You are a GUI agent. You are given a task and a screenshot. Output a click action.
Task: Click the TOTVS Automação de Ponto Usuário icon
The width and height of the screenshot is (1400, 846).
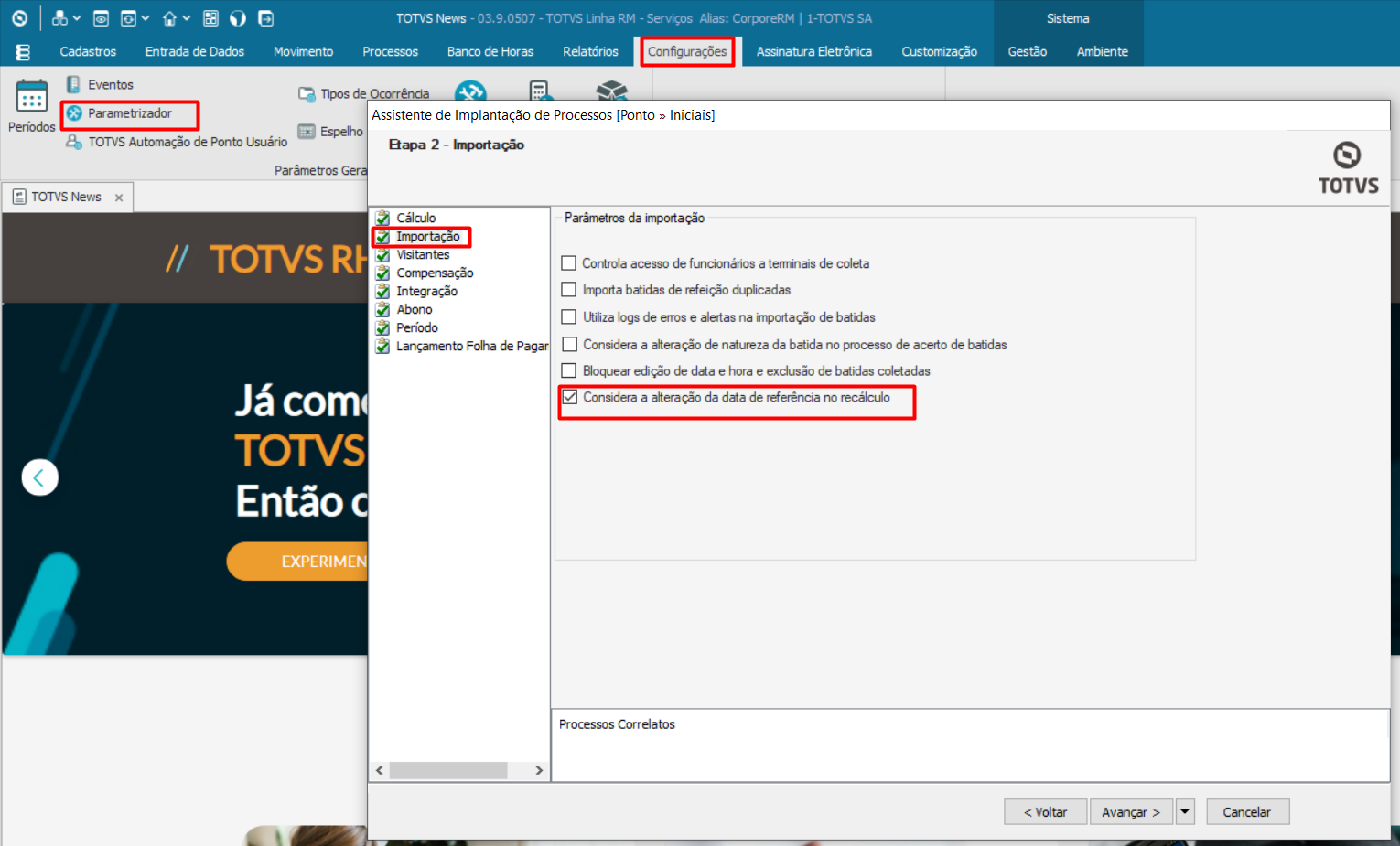click(74, 142)
